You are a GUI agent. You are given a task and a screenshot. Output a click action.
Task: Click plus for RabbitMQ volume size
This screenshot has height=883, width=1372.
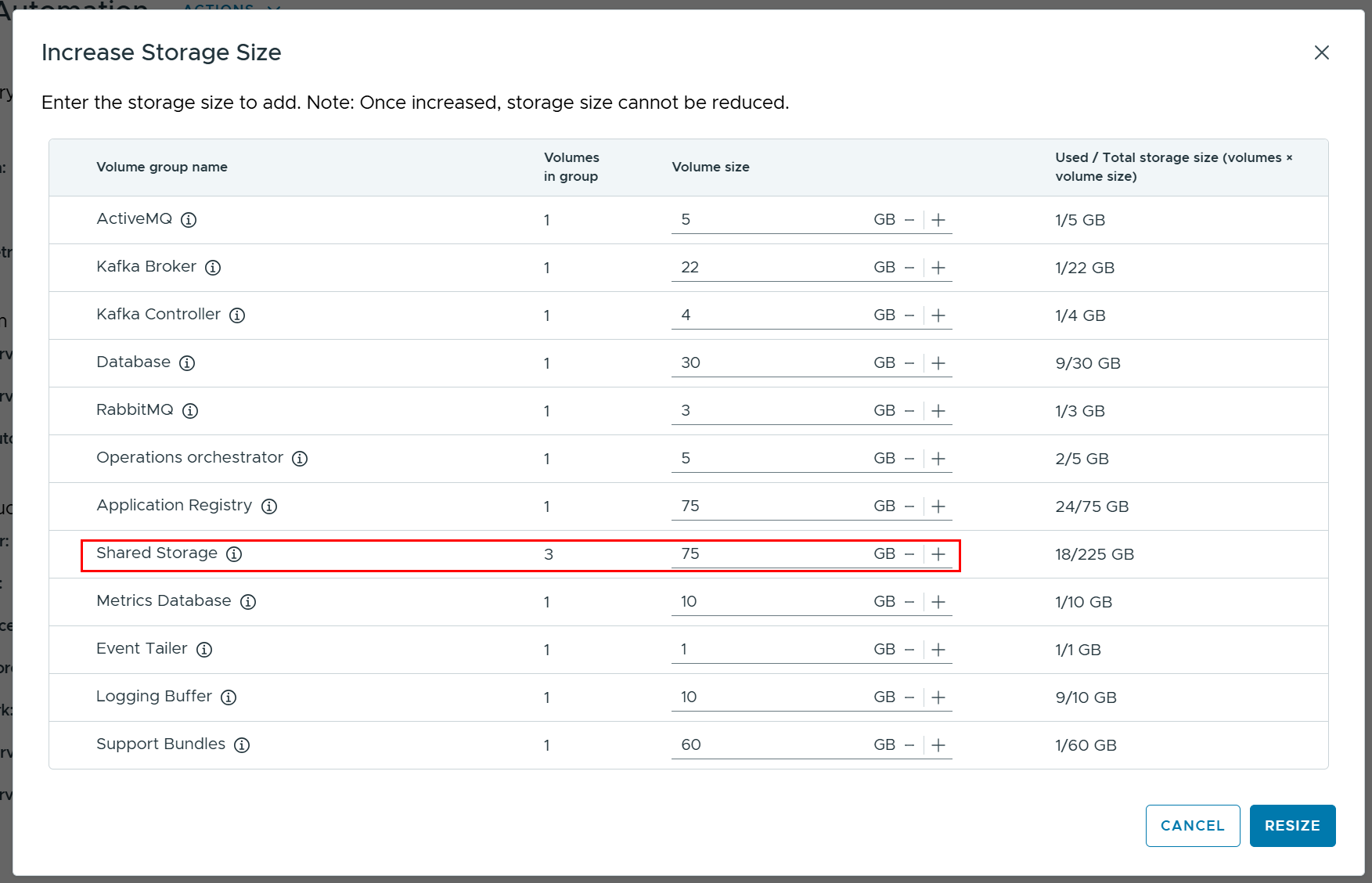pyautogui.click(x=938, y=411)
